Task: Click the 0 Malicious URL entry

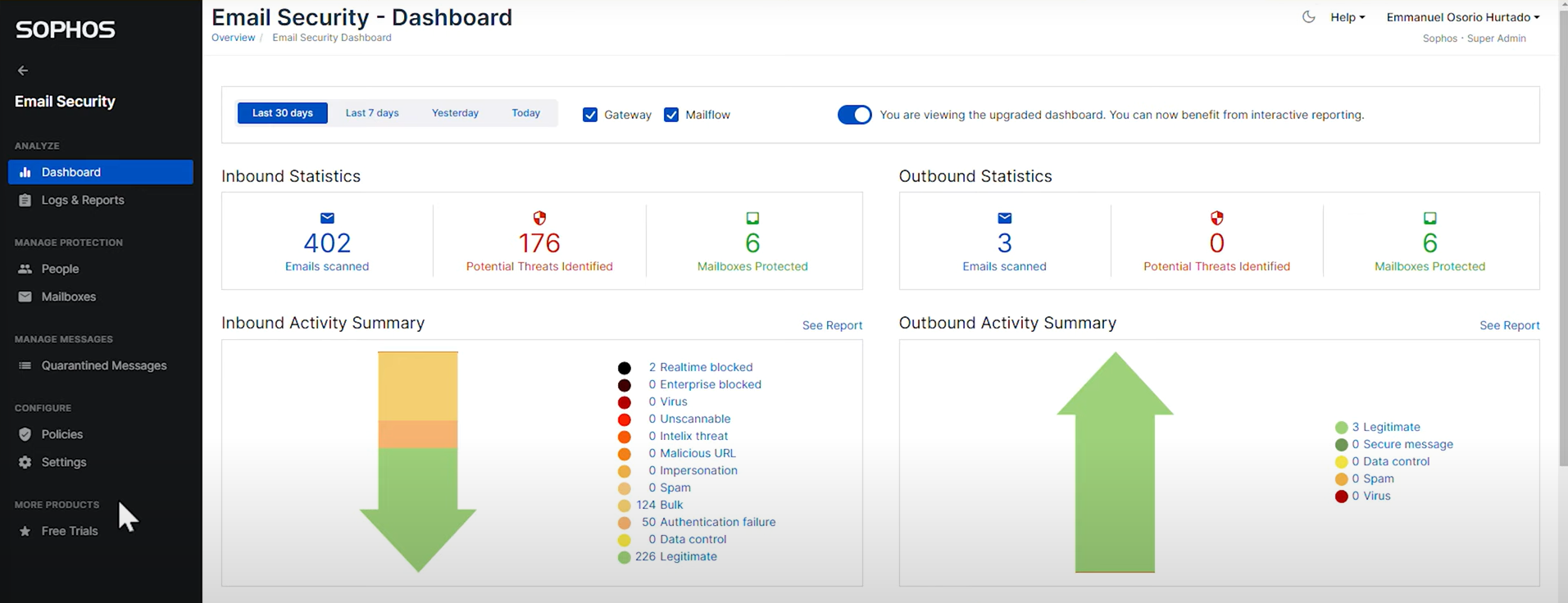Action: point(693,453)
